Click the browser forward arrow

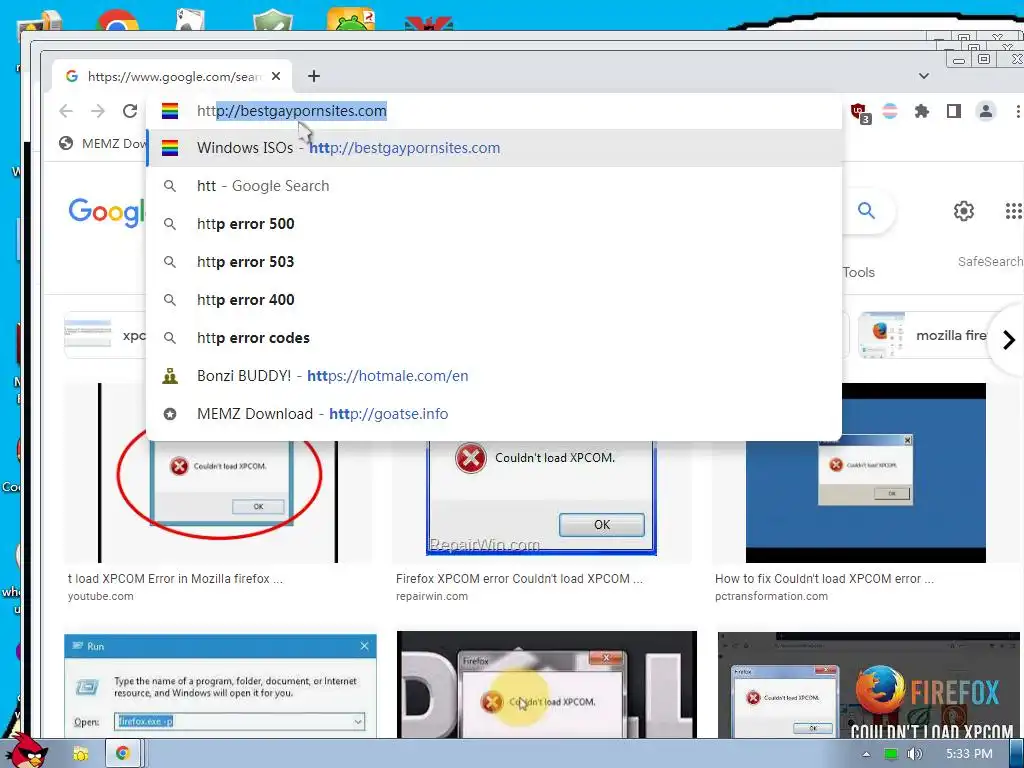click(x=98, y=111)
